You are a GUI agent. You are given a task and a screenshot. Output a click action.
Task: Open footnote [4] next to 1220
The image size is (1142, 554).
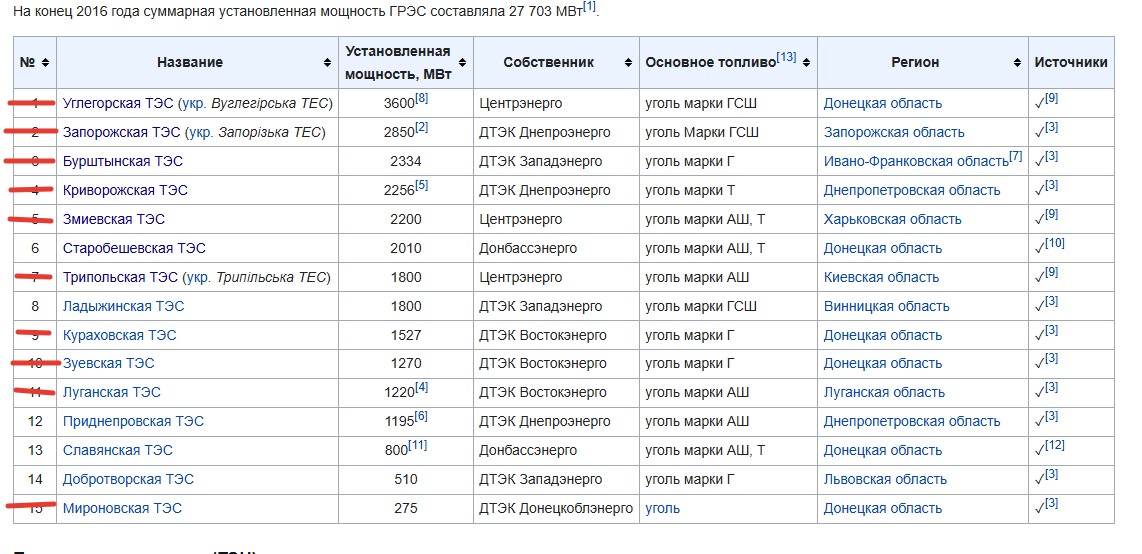pyautogui.click(x=422, y=387)
